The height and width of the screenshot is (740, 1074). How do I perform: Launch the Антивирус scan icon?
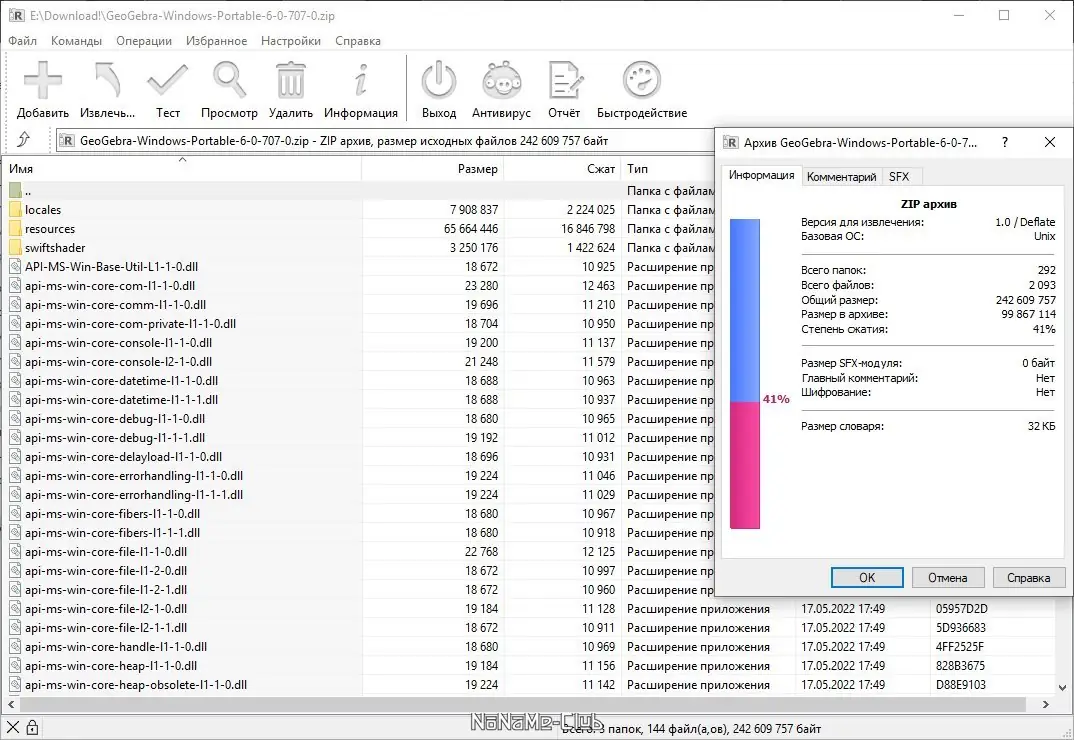point(501,80)
